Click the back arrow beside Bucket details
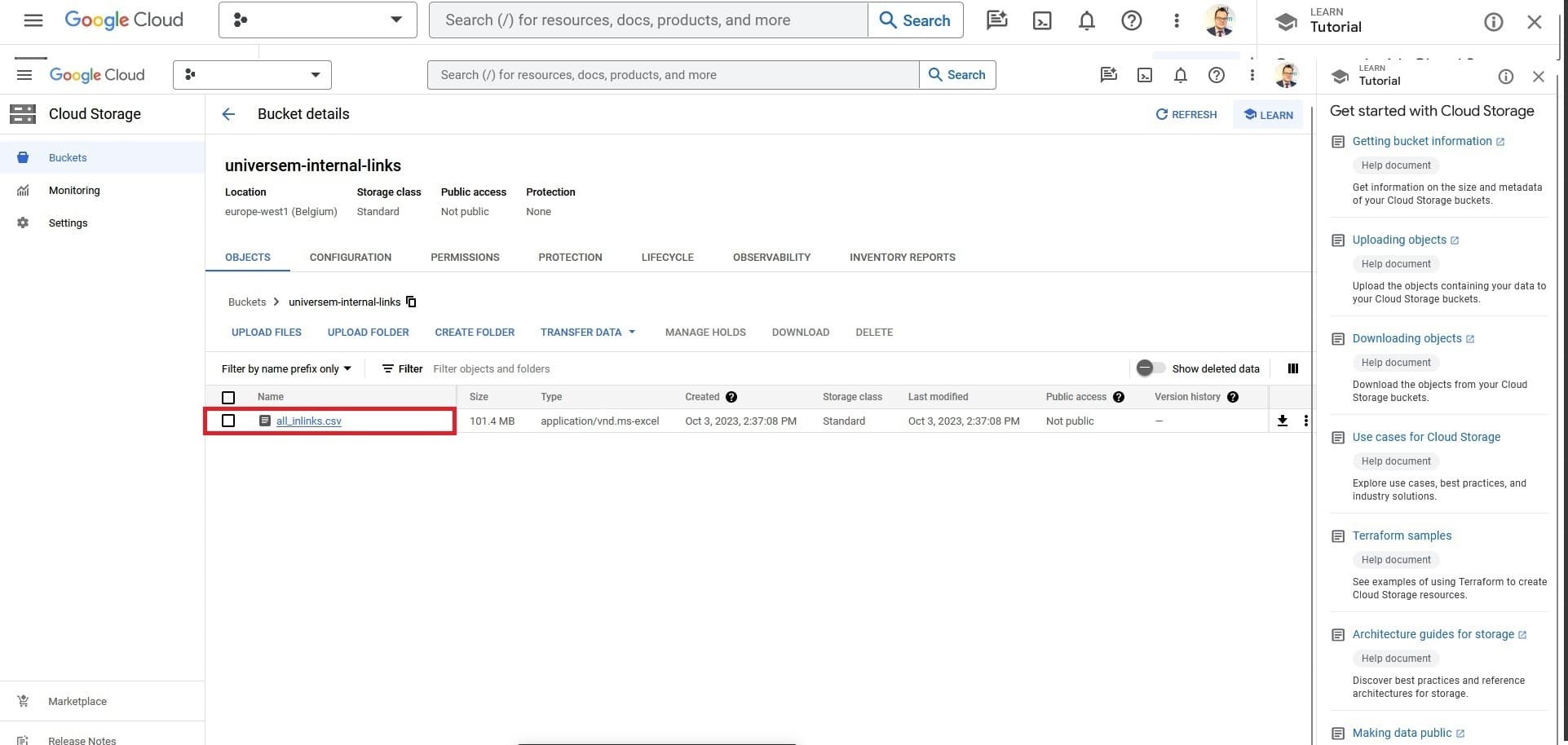 228,114
